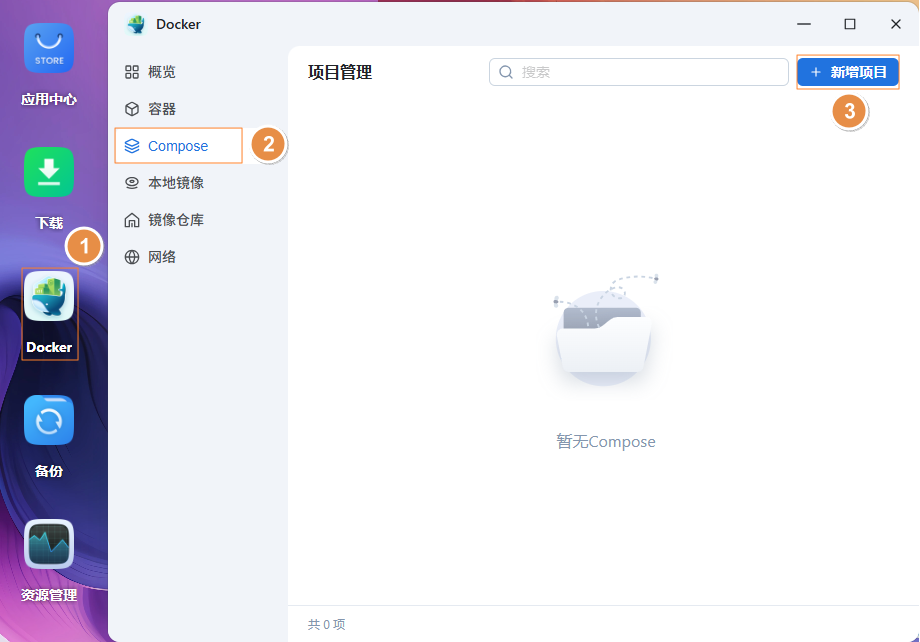920x642 pixels.
Task: Open the 下载 download app icon
Action: 49,172
